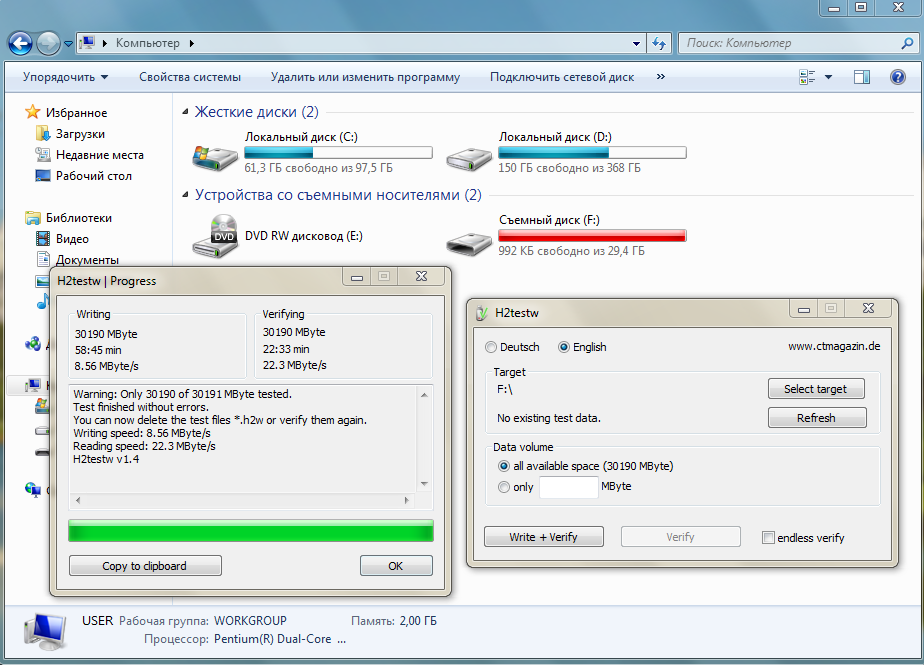The image size is (924, 665).
Task: Expand the arrow after Компьютер in breadcrumb
Action: (192, 43)
